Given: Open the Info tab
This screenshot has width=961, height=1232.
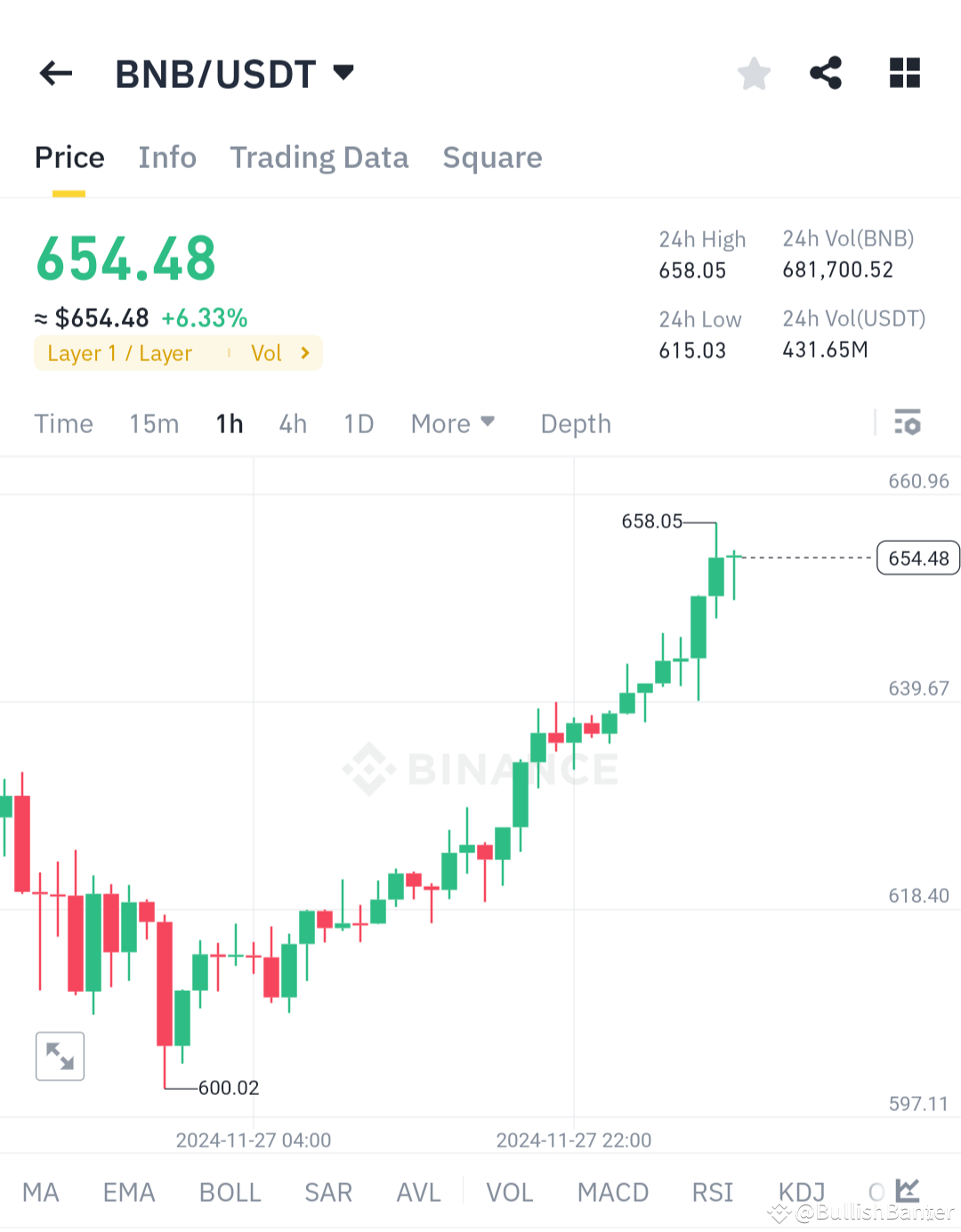Looking at the screenshot, I should [167, 157].
